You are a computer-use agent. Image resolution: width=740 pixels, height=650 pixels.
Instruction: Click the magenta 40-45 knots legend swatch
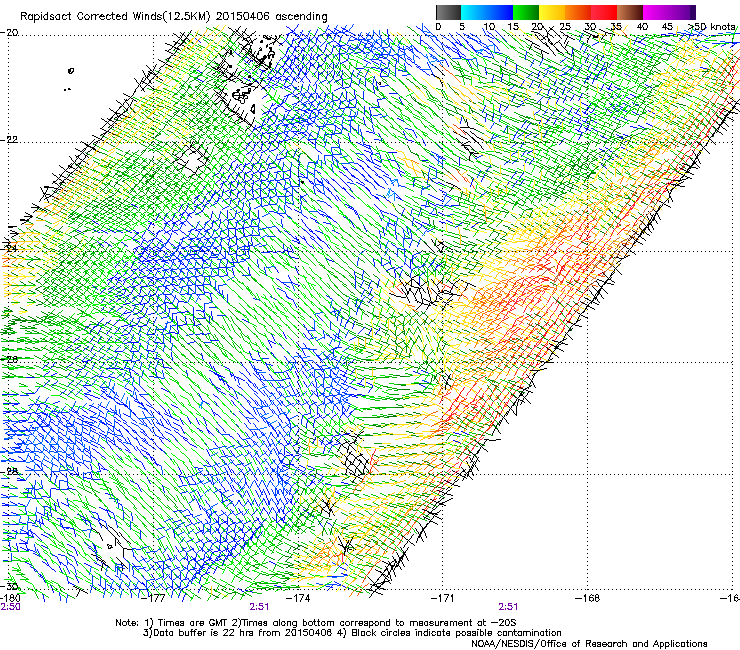point(656,12)
